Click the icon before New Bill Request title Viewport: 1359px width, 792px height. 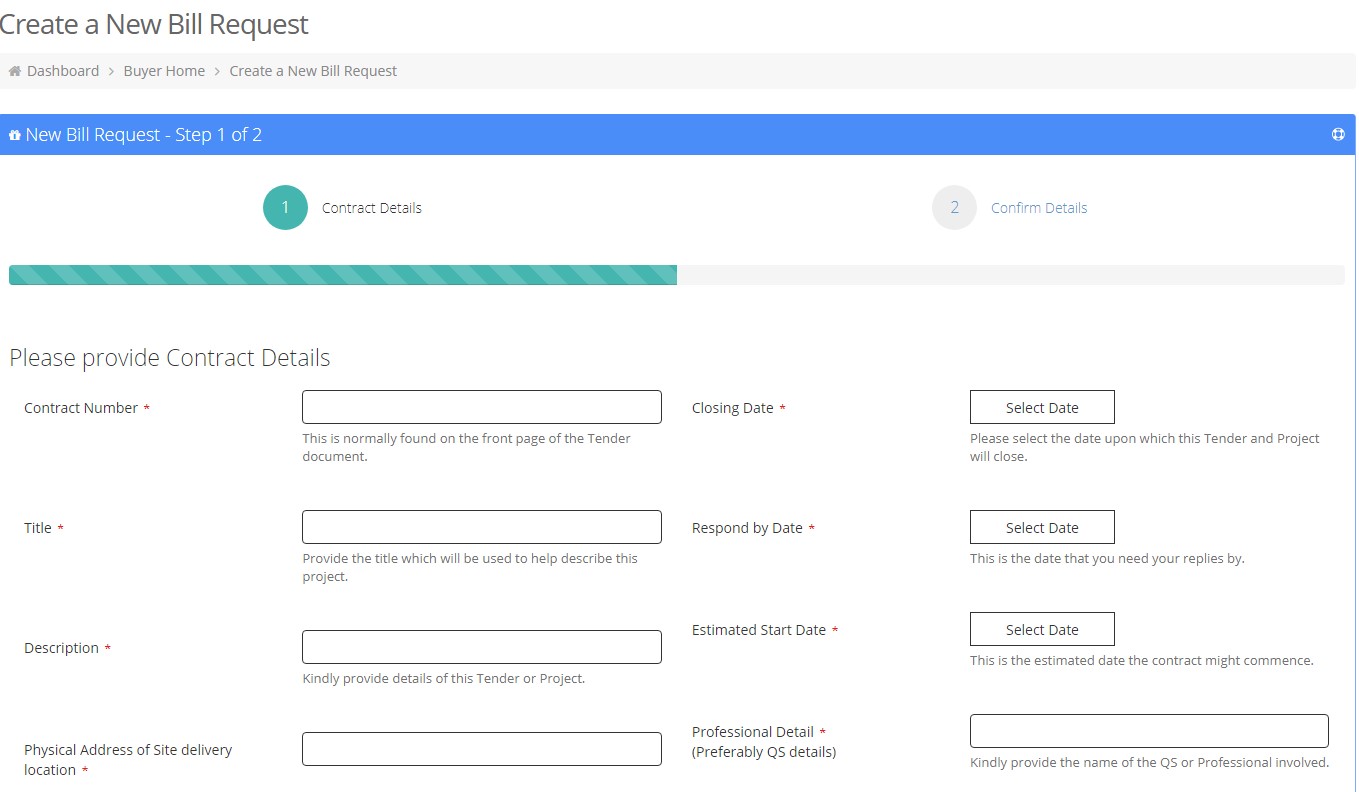pos(14,135)
